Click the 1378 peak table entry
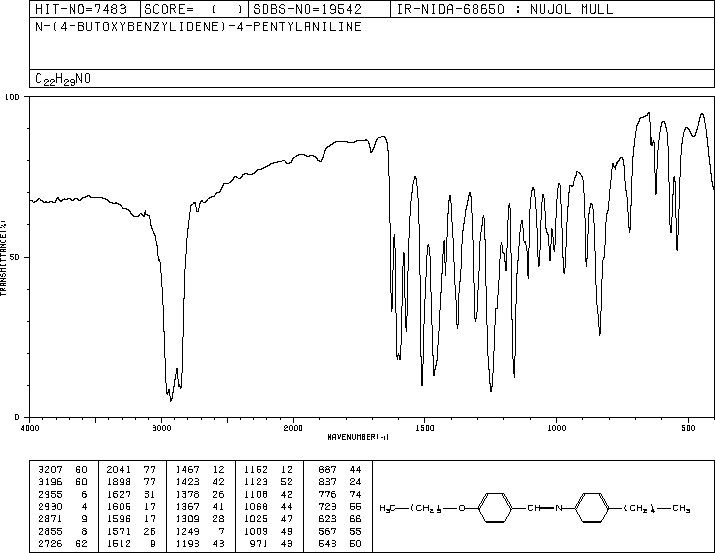Image resolution: width=715 pixels, height=553 pixels. (x=187, y=494)
